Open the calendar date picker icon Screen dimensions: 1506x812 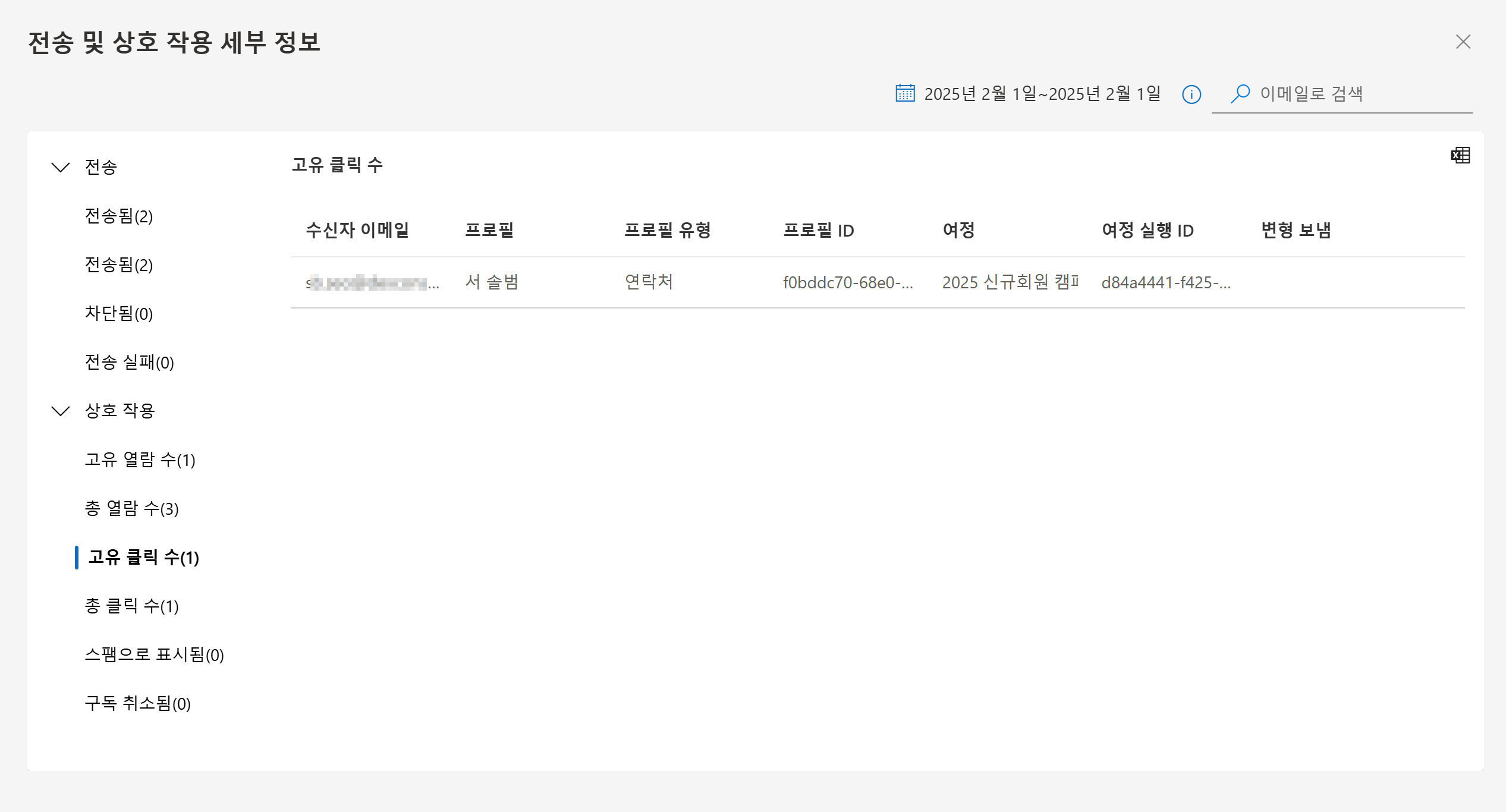tap(904, 93)
